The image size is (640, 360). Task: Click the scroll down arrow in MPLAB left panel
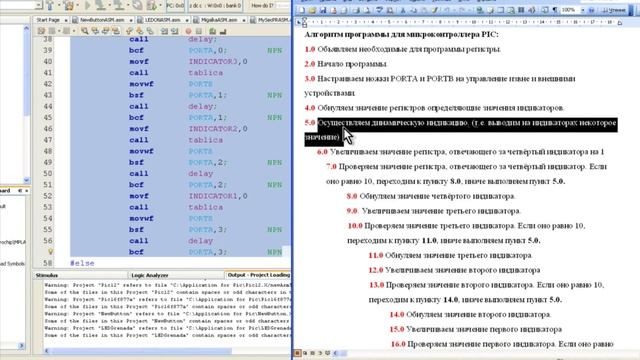click(x=27, y=180)
